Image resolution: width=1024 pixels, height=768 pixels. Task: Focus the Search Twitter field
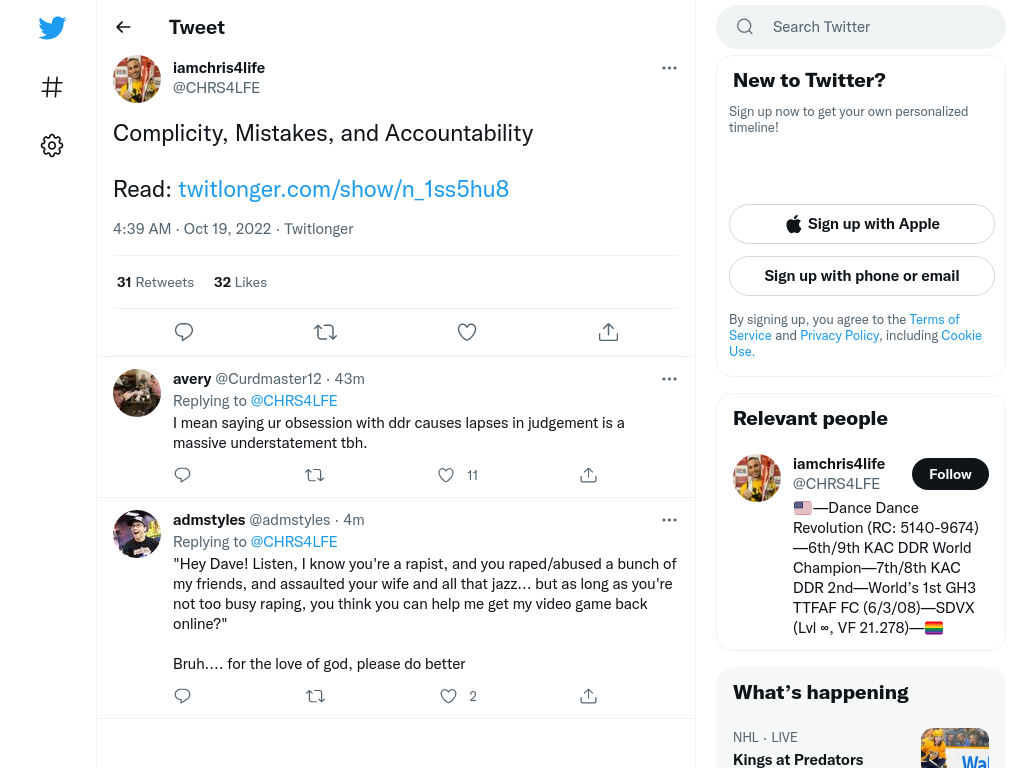point(861,27)
